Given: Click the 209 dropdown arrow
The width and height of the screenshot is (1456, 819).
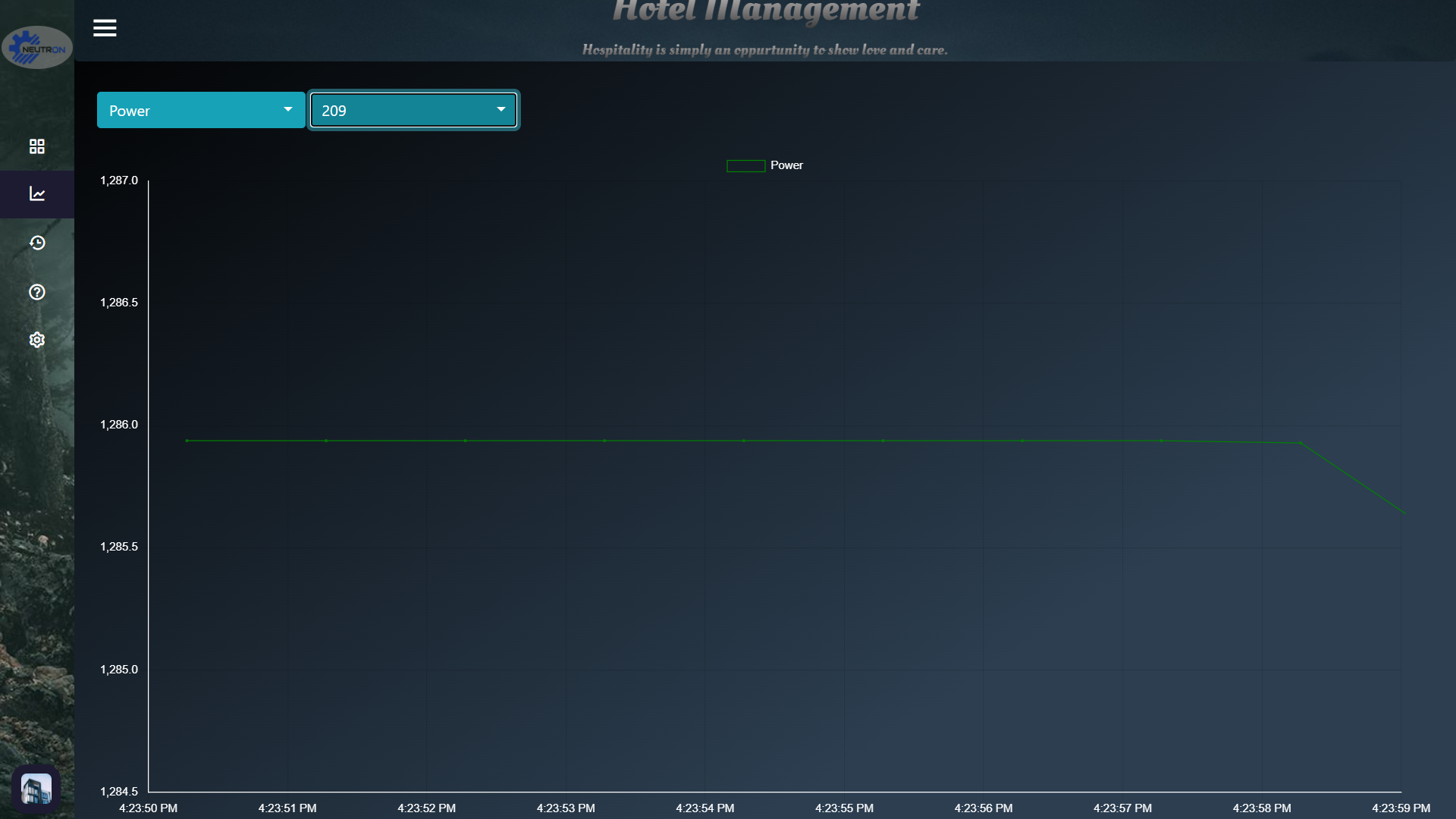Looking at the screenshot, I should click(x=501, y=110).
